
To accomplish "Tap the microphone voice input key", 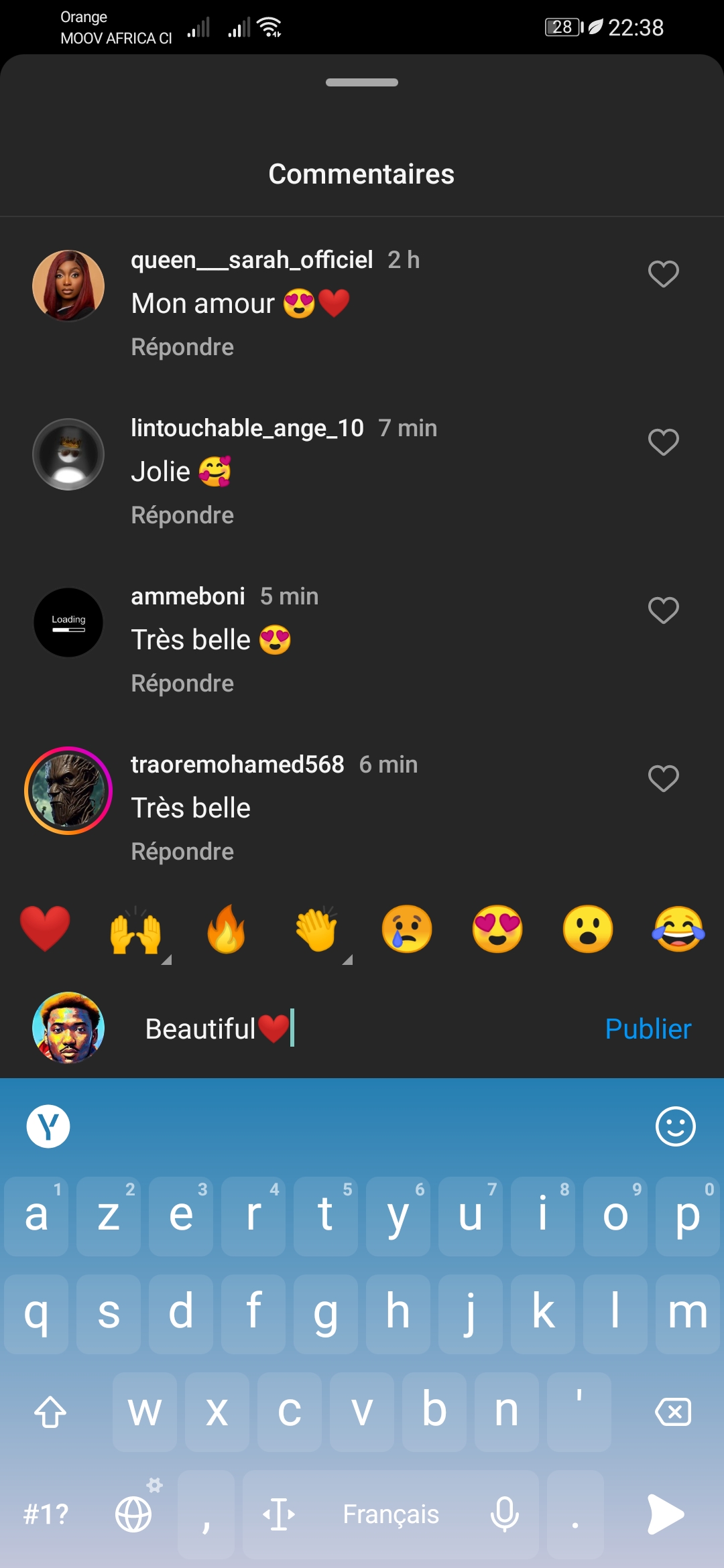I will 504,1514.
